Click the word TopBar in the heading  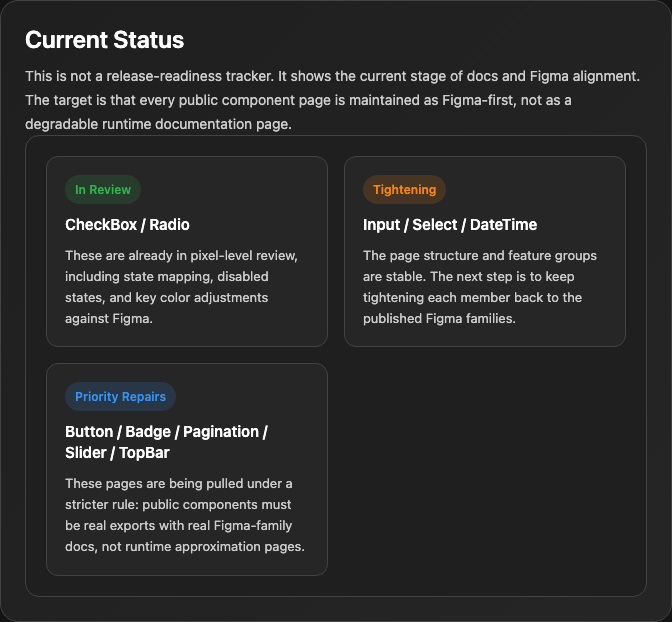pos(144,453)
